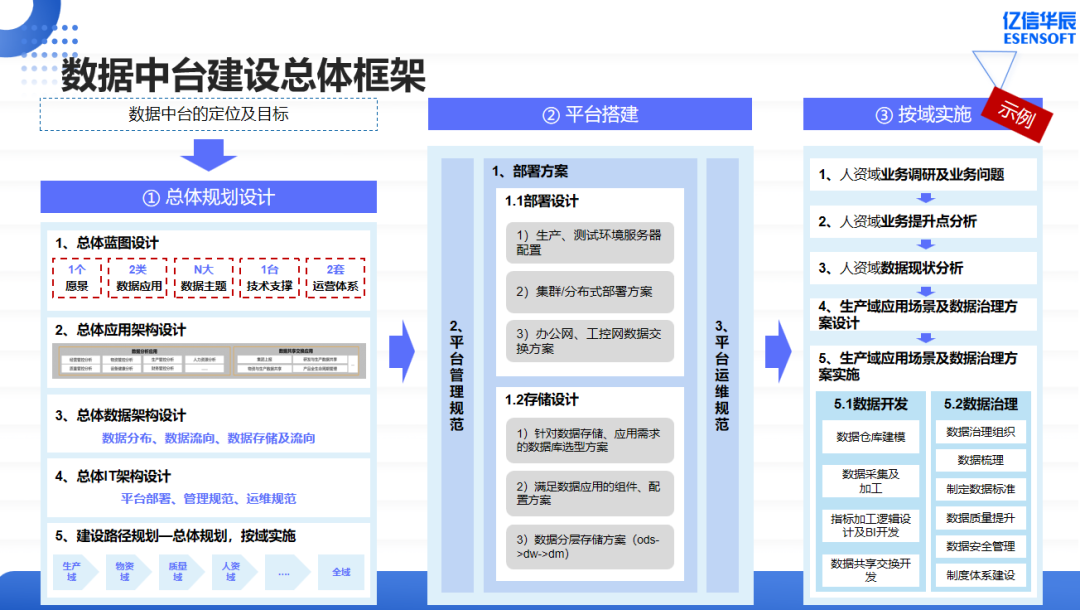Click the 全域 box

341,571
